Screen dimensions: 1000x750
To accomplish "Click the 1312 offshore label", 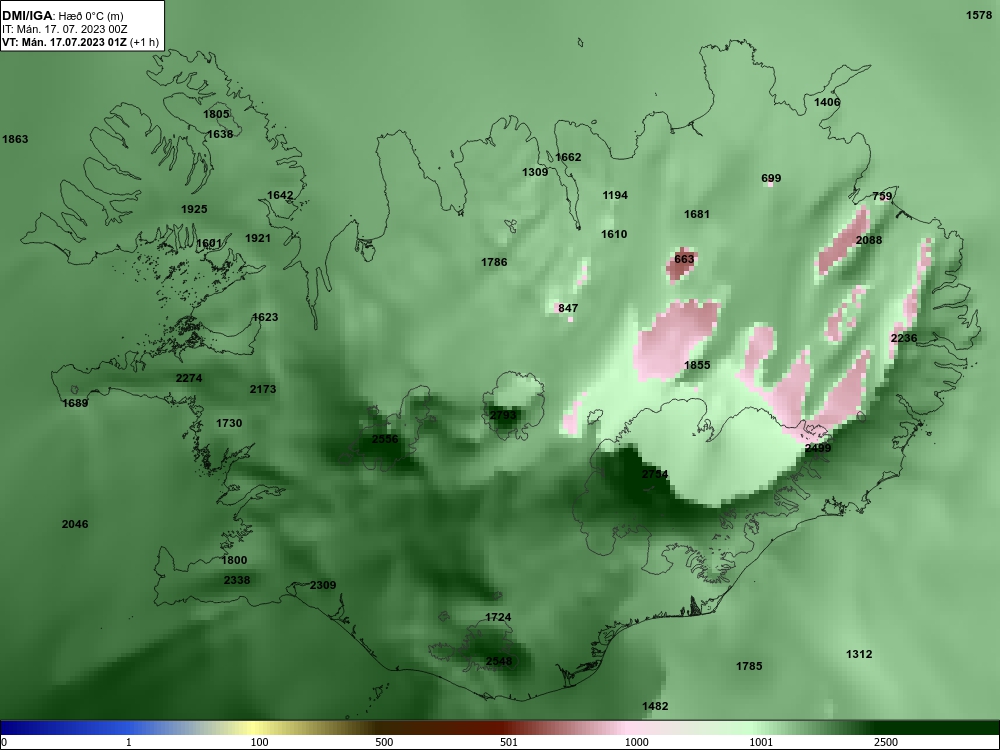I will pos(859,654).
